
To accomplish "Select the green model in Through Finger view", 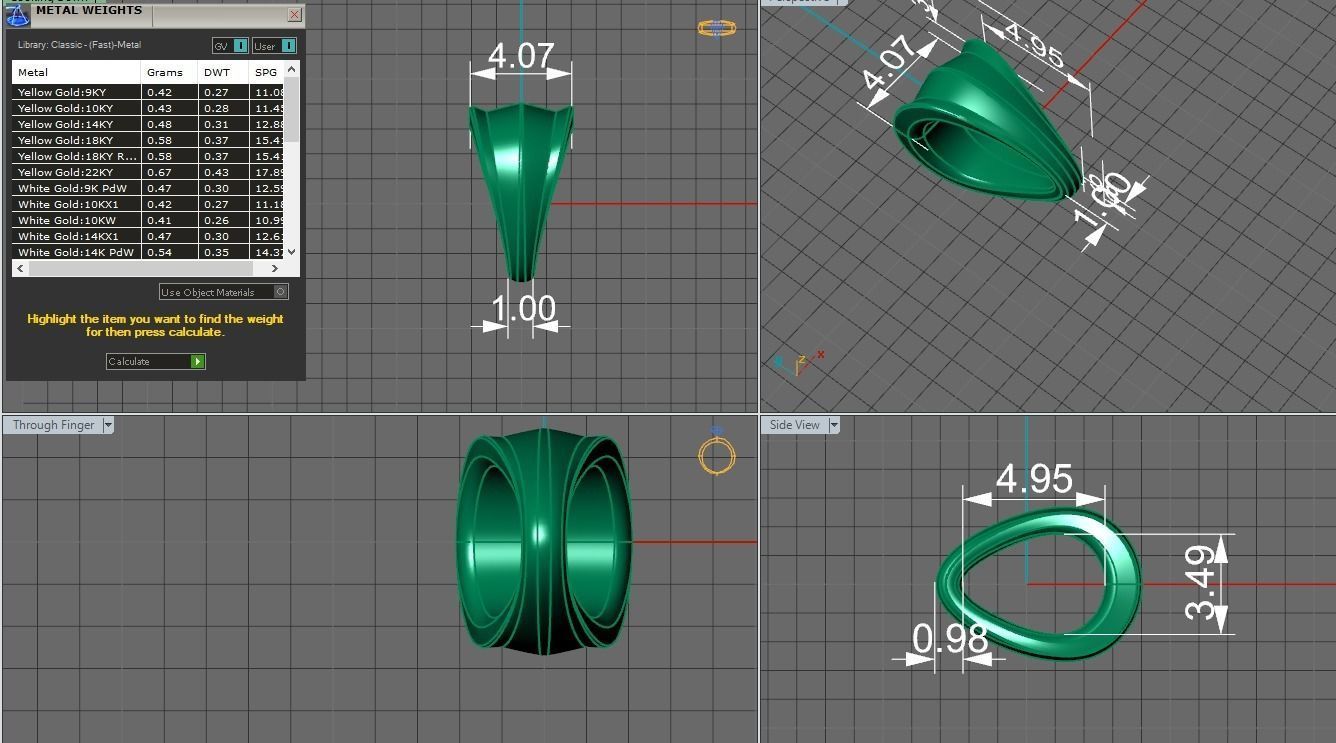I will tap(544, 542).
